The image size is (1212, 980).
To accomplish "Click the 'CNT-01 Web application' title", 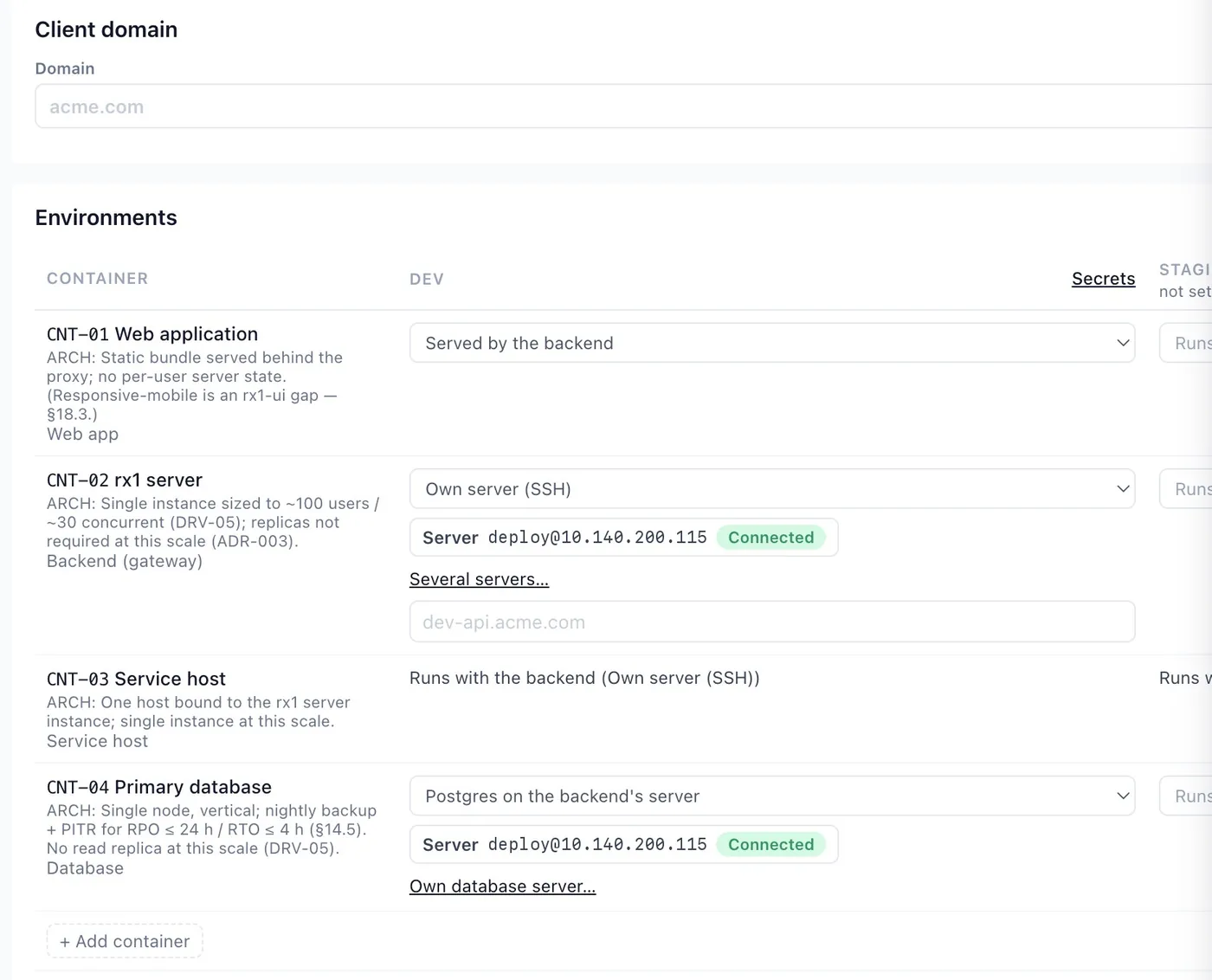I will (152, 334).
